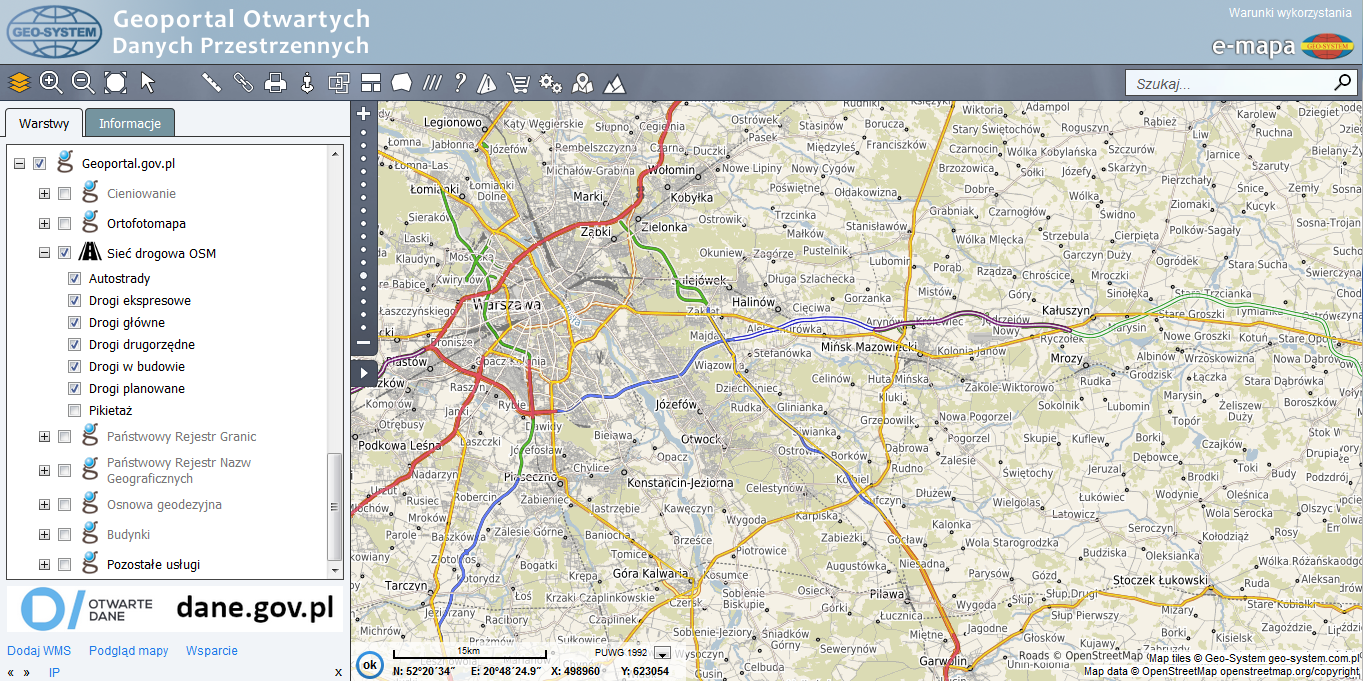Open the Wsparcie link
This screenshot has height=681, width=1363.
[212, 651]
